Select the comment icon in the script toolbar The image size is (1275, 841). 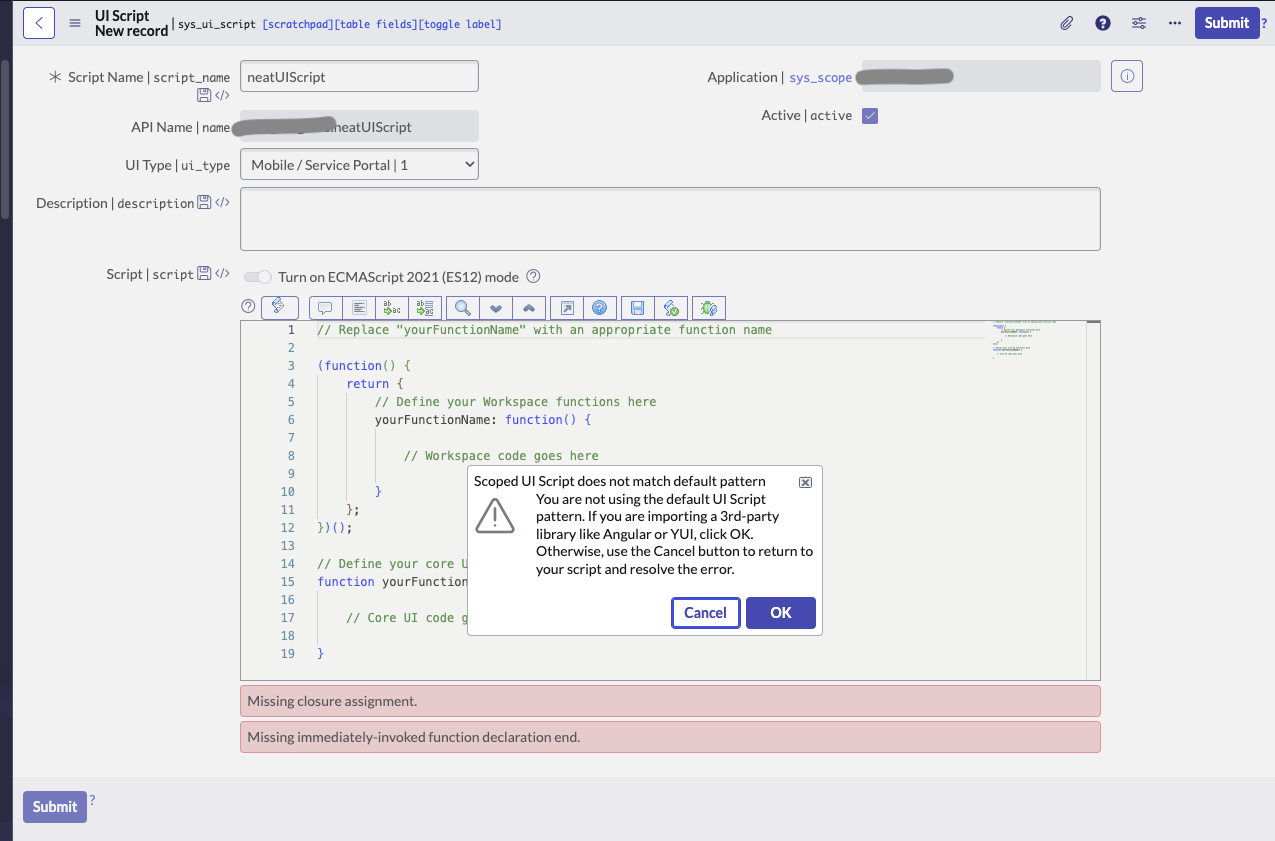(x=325, y=307)
